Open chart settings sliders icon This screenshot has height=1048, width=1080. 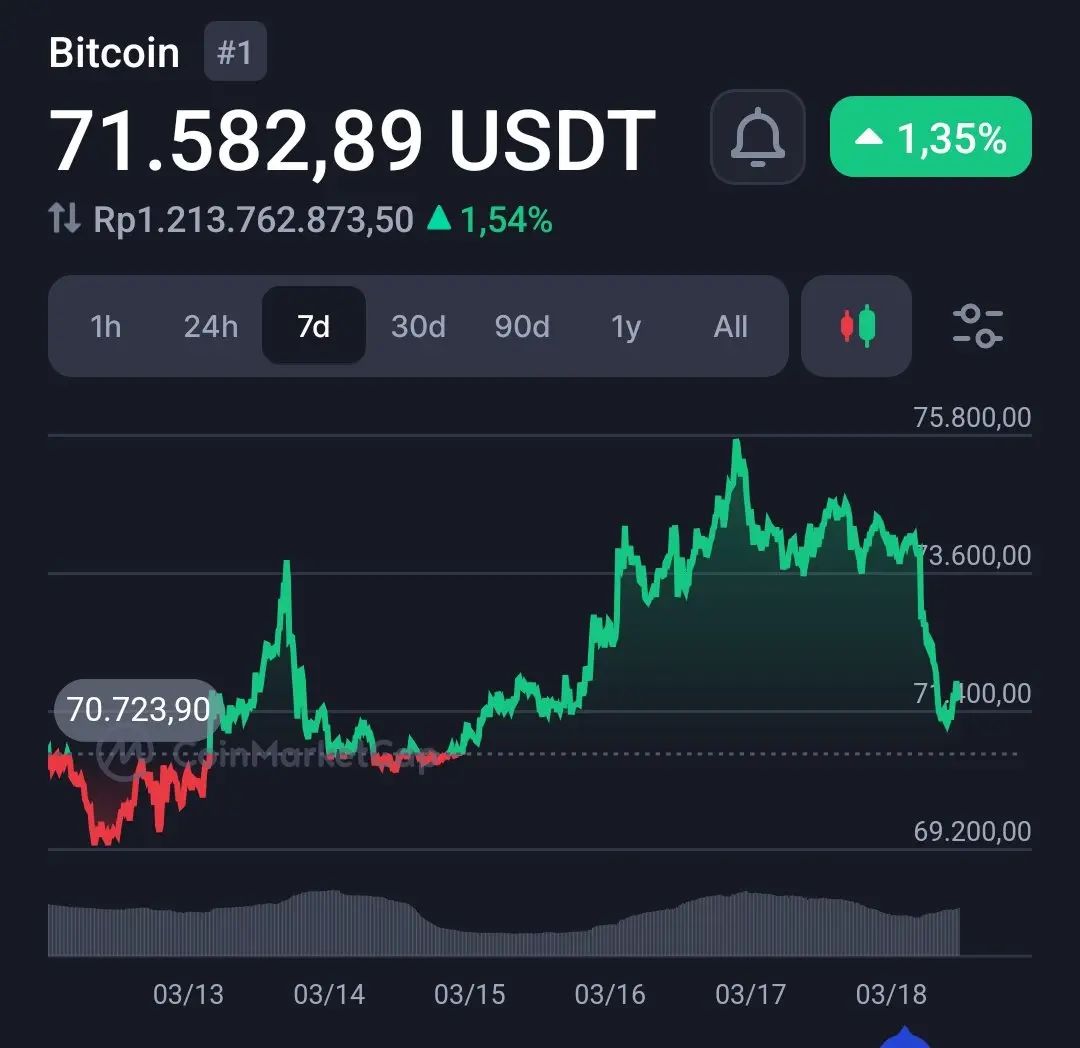click(x=977, y=326)
